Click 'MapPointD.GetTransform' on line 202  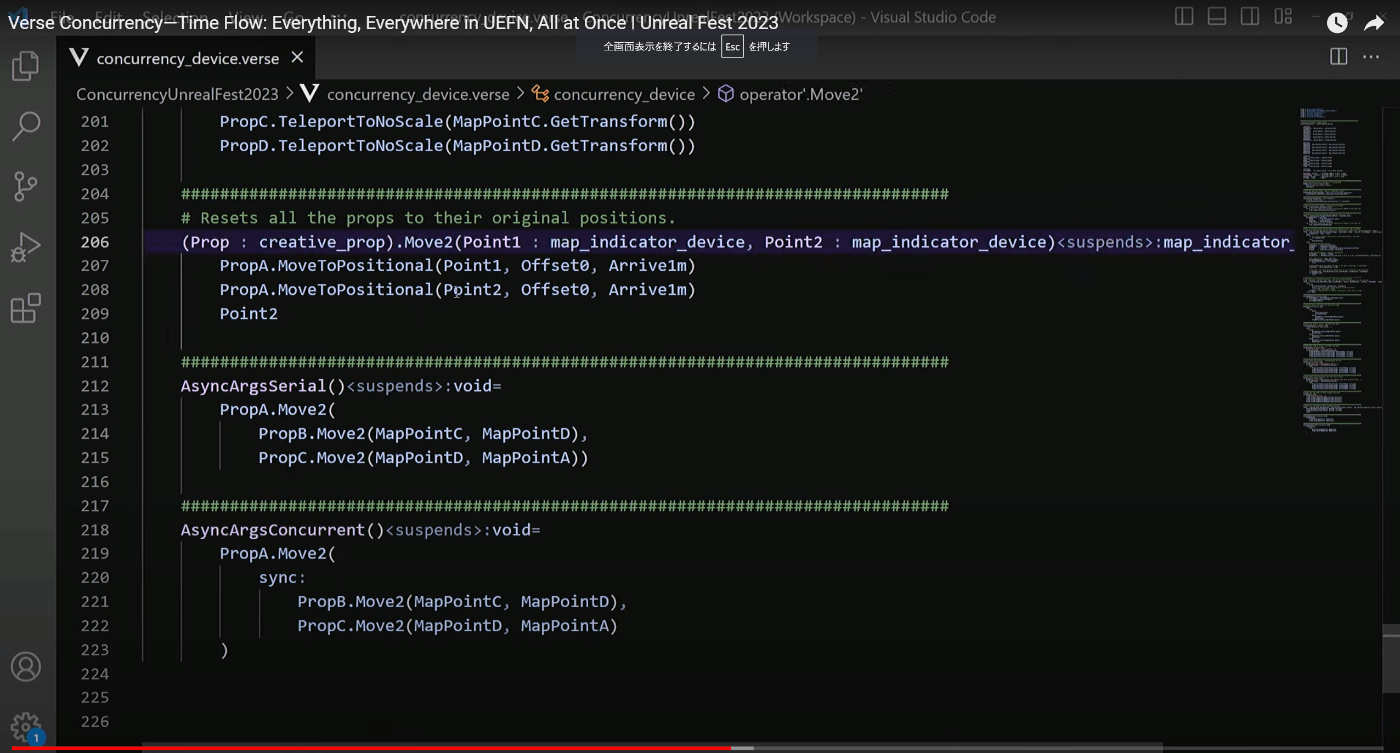tap(560, 146)
